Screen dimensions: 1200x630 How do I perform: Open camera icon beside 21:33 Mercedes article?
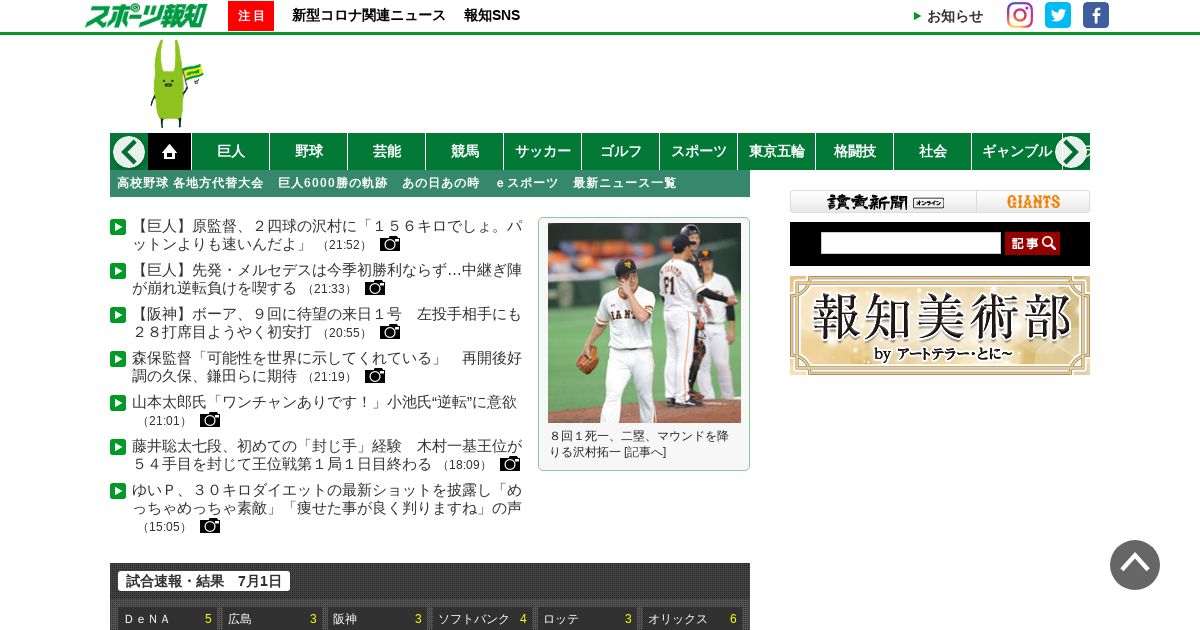pyautogui.click(x=375, y=288)
